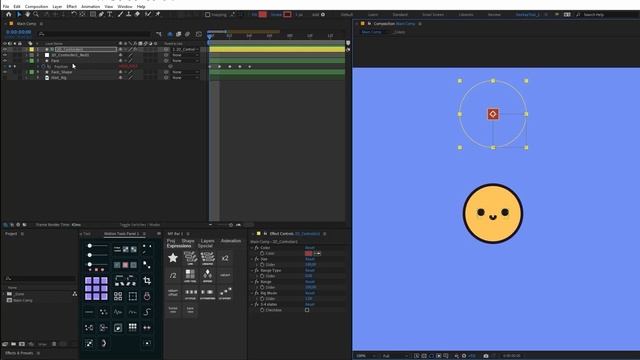Open the Window menu

125,7
